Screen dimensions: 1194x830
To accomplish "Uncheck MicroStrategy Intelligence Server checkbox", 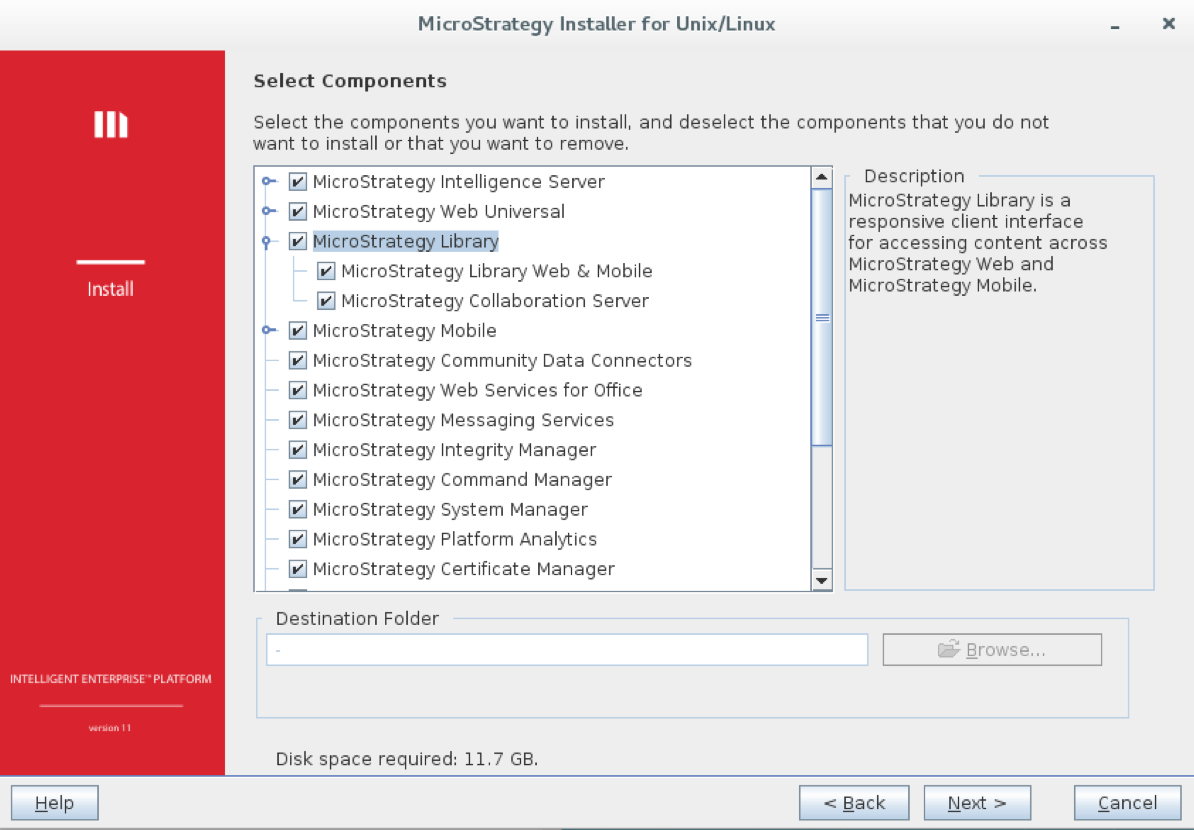I will 297,182.
